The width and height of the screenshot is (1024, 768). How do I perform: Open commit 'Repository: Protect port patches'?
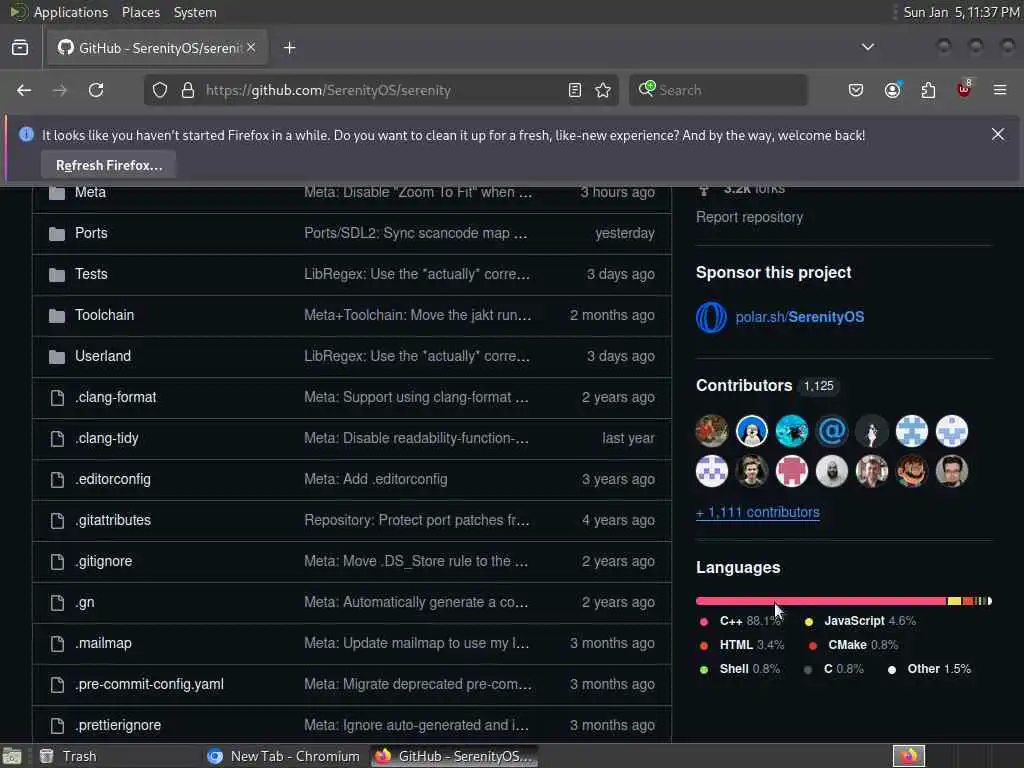point(417,520)
